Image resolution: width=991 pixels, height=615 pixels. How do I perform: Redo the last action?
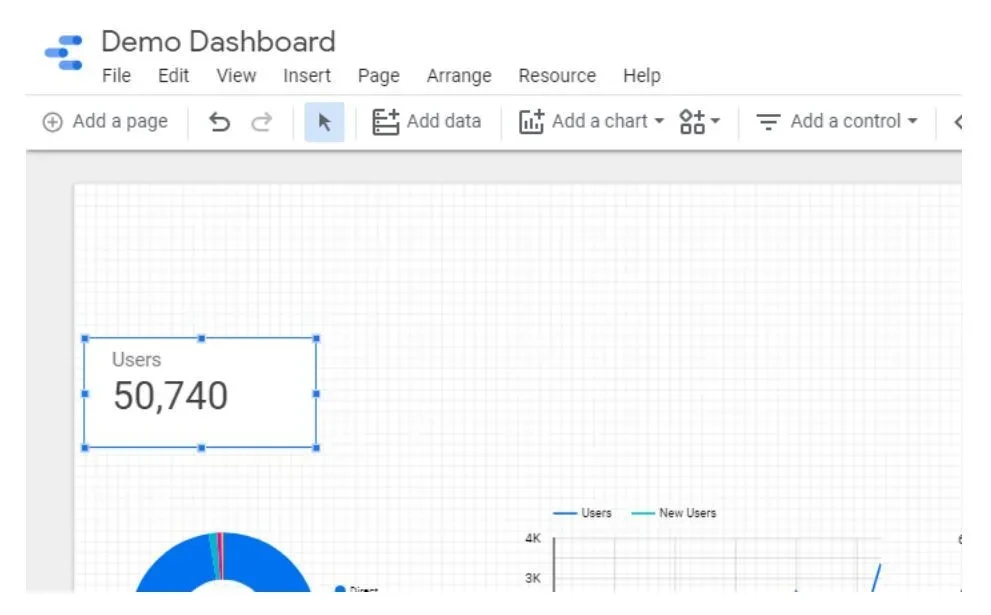point(261,121)
